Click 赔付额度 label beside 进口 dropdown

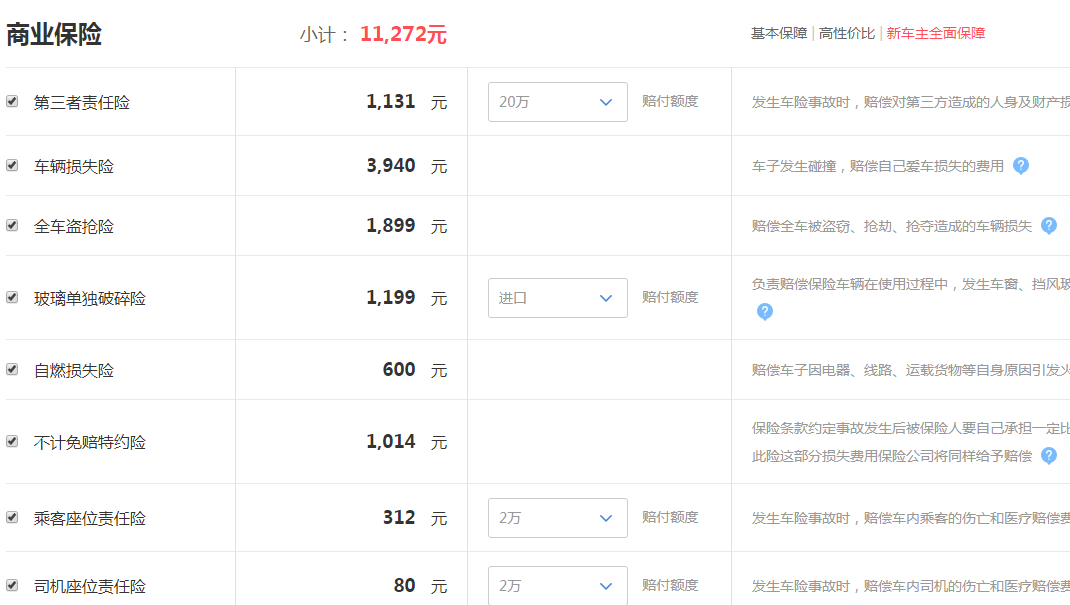pyautogui.click(x=670, y=297)
